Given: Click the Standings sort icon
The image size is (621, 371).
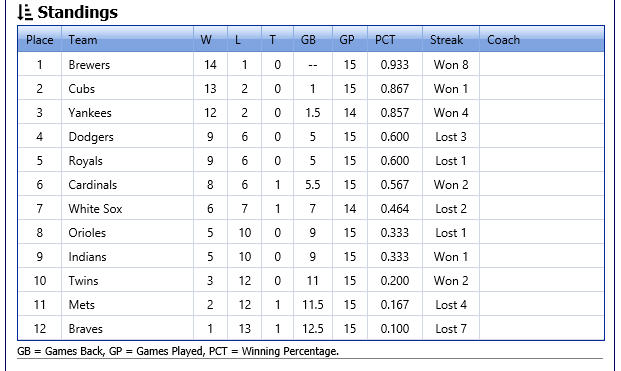Looking at the screenshot, I should tap(25, 12).
